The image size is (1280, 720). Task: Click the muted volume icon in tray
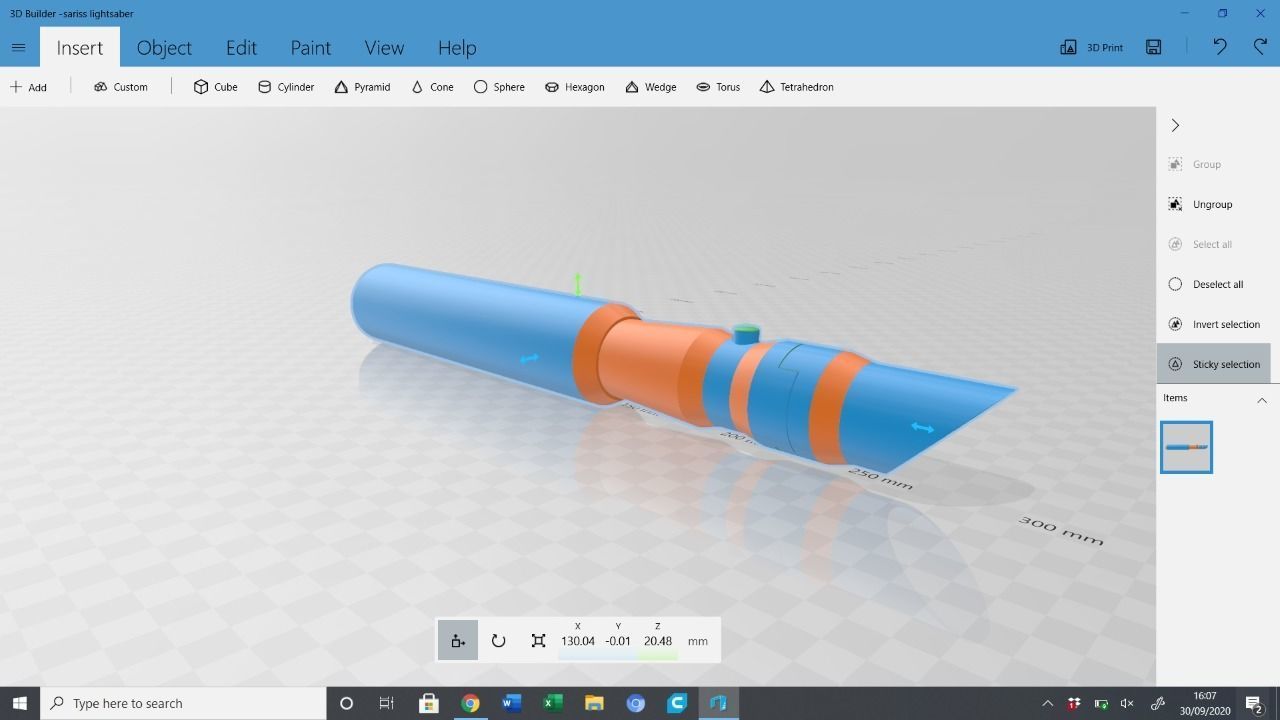1128,703
